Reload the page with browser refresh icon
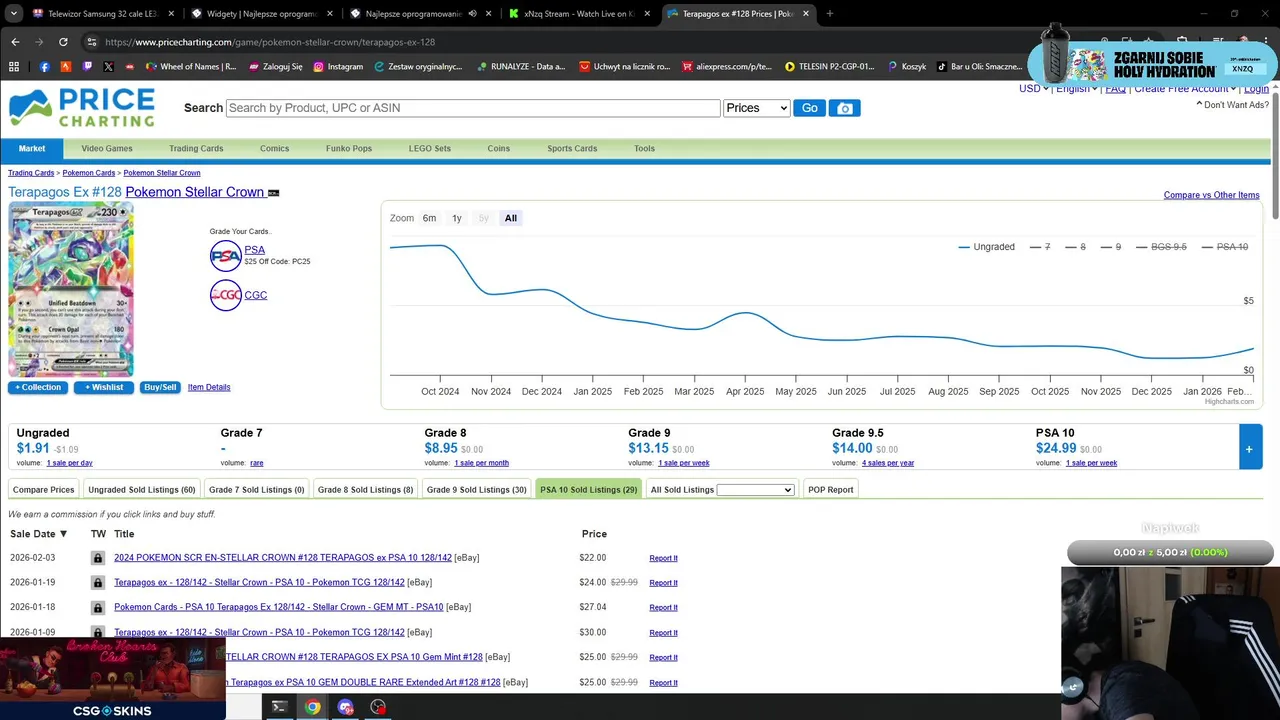1280x720 pixels. click(x=63, y=42)
